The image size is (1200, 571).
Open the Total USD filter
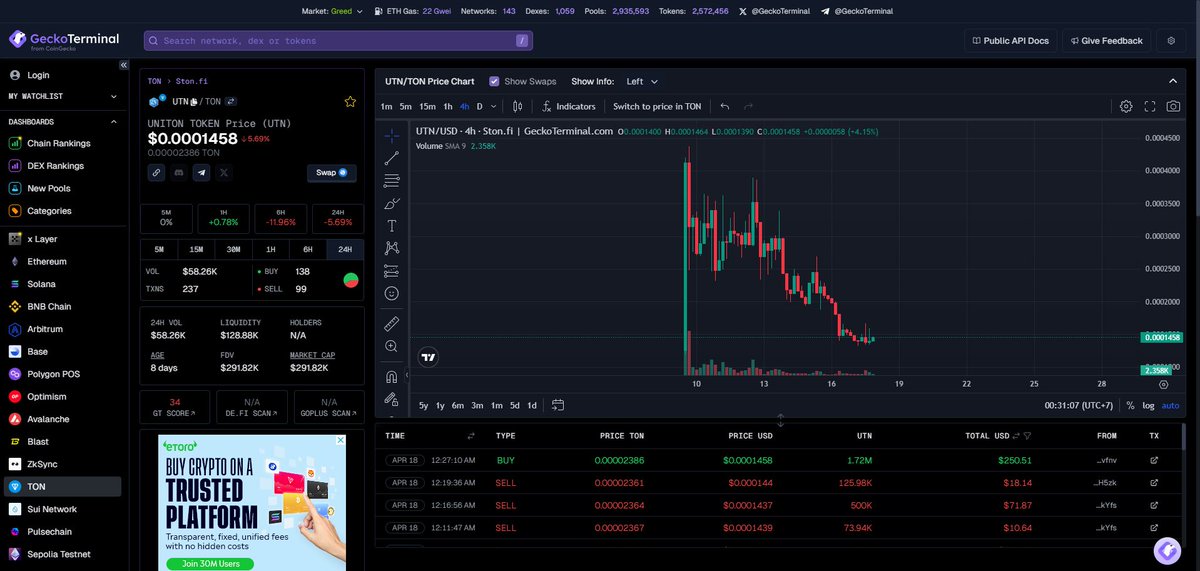click(x=1027, y=436)
